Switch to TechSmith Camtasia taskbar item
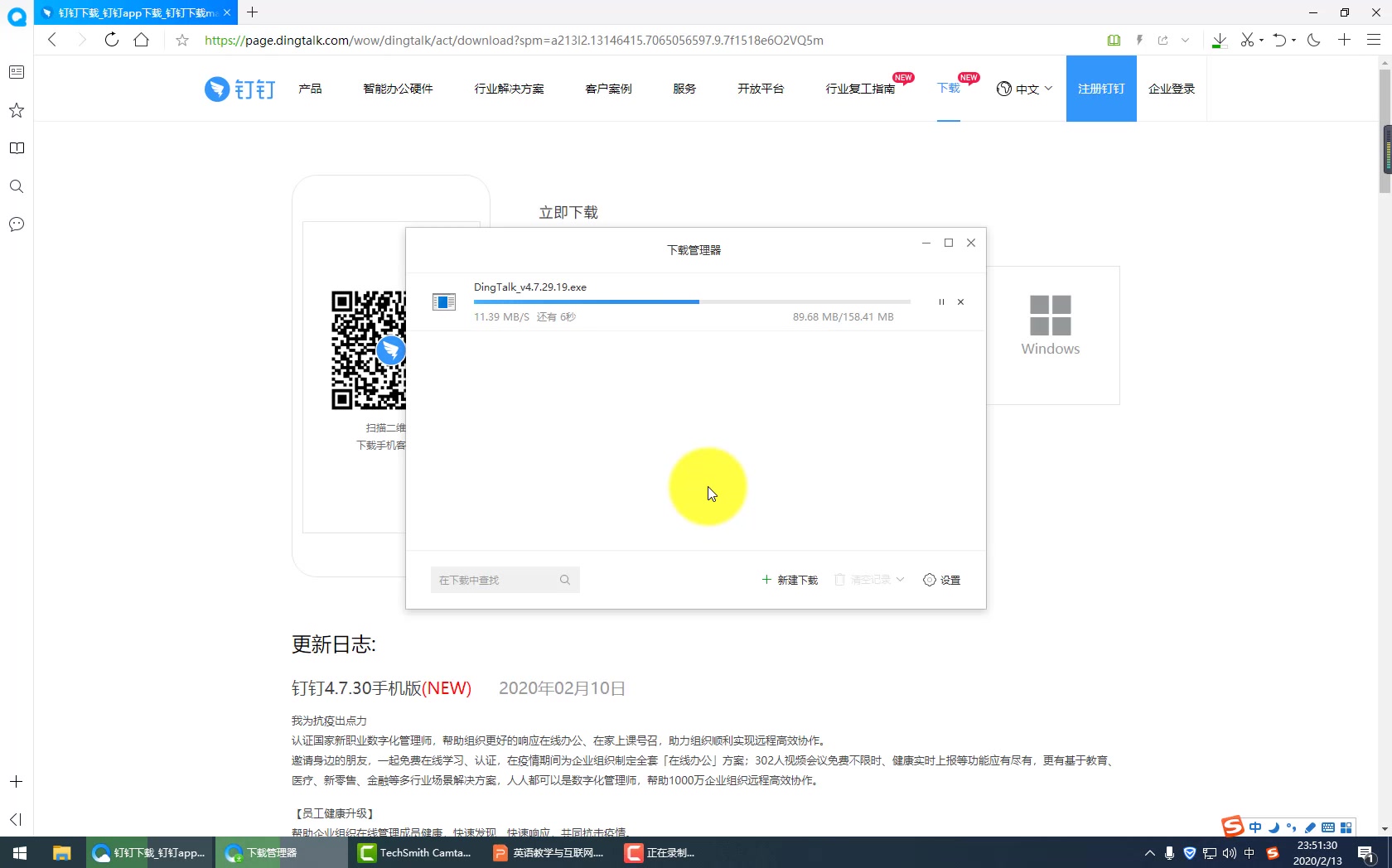 pyautogui.click(x=416, y=852)
